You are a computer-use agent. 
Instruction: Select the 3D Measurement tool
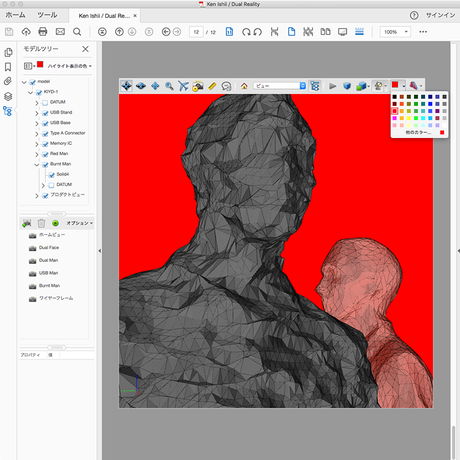pyautogui.click(x=212, y=86)
